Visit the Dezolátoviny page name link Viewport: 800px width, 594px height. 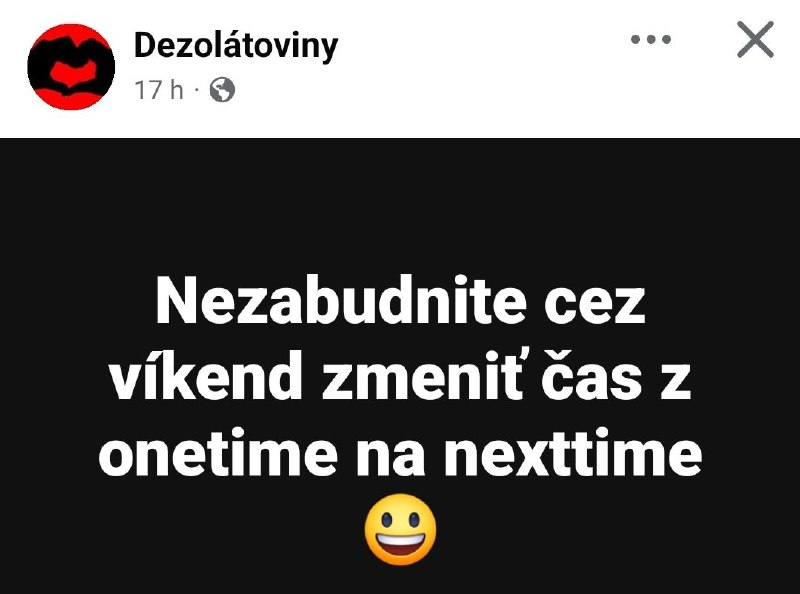236,46
